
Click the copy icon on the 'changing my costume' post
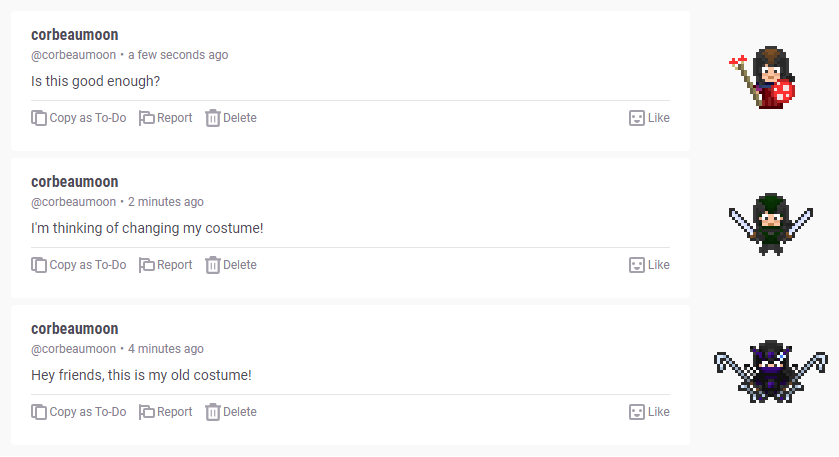39,265
